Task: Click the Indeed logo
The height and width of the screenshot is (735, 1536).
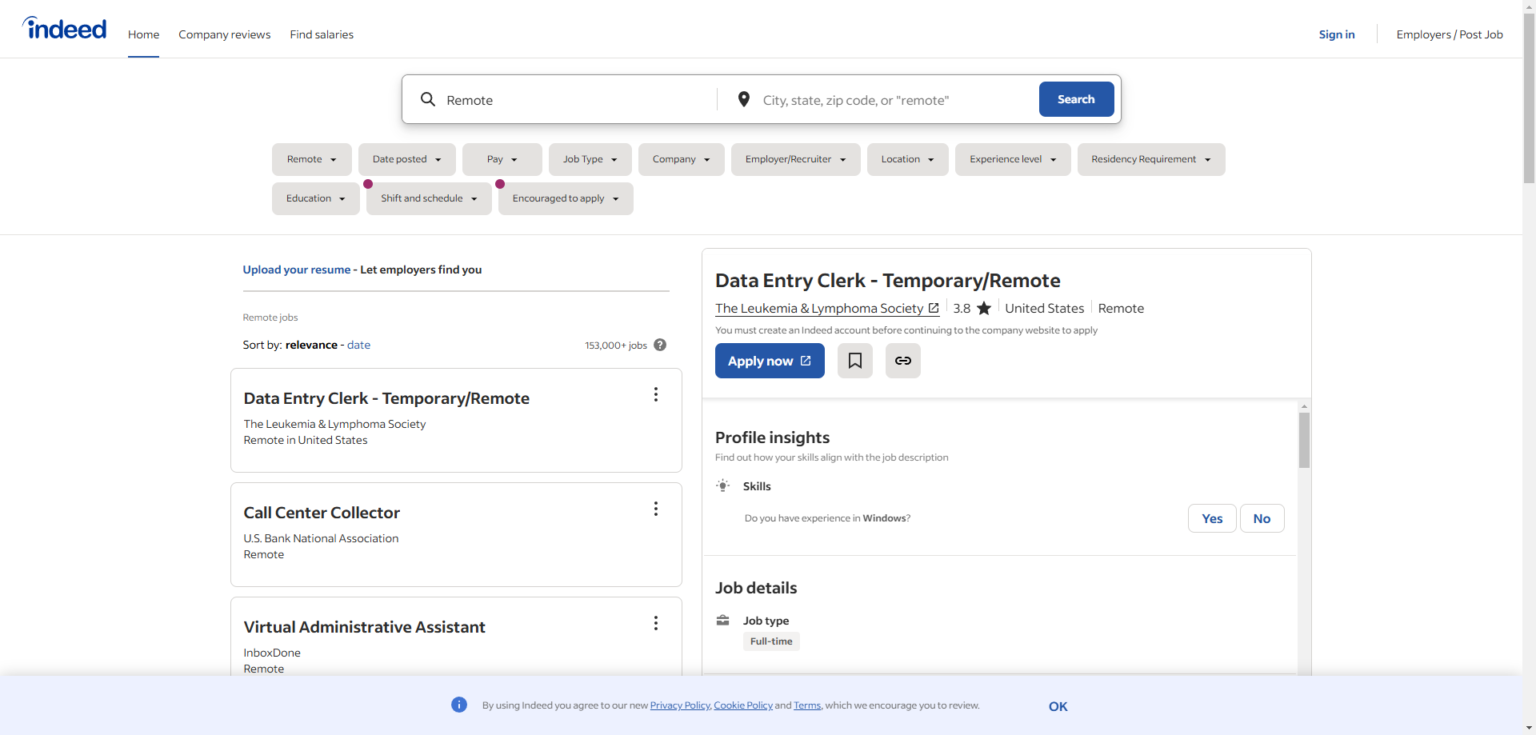Action: point(63,28)
